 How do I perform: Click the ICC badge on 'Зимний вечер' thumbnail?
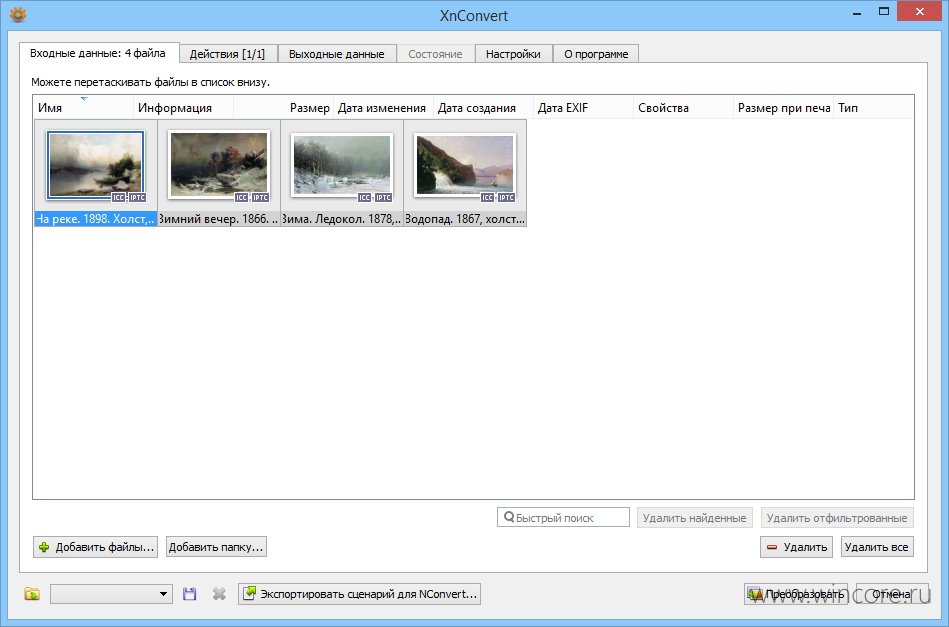coord(241,197)
